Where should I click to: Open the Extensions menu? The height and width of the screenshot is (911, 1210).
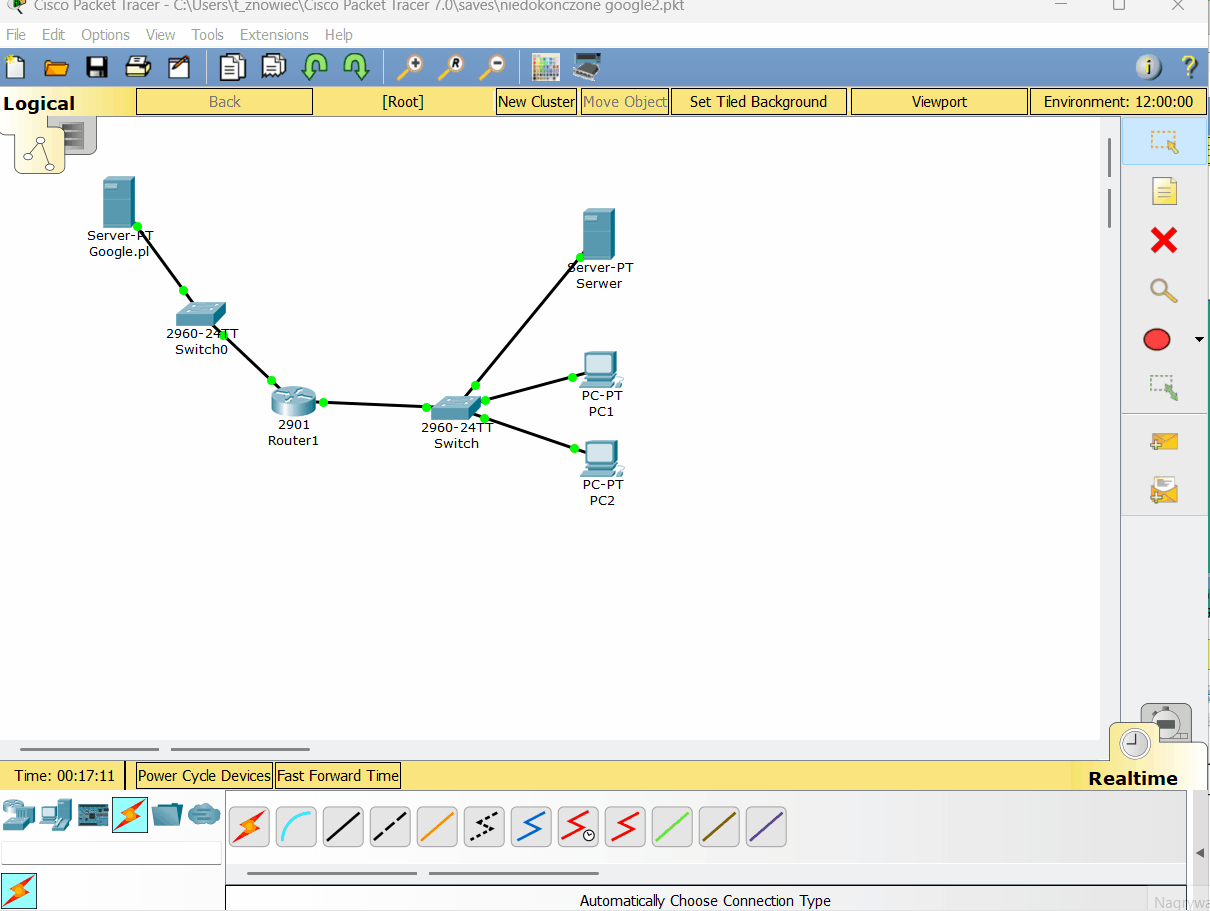coord(274,35)
